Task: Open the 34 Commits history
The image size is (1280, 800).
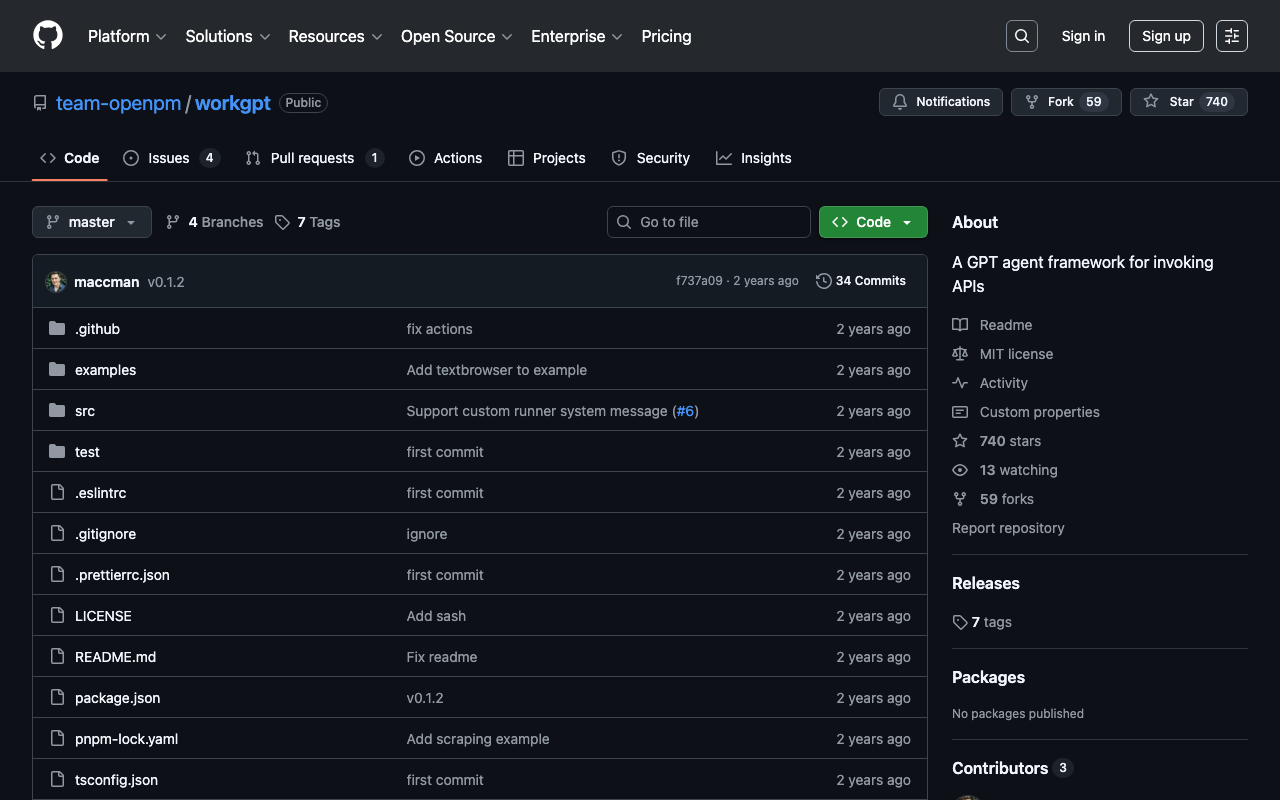Action: click(861, 281)
